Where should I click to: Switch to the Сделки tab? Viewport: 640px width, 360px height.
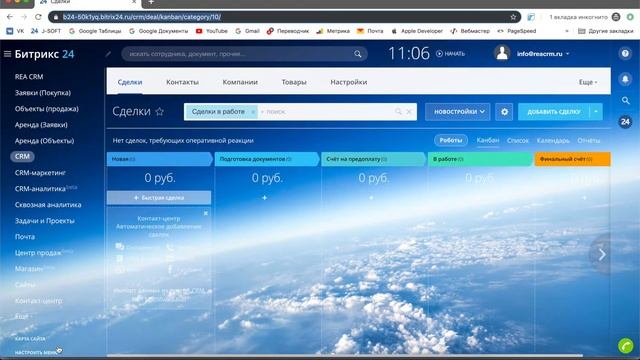point(130,82)
